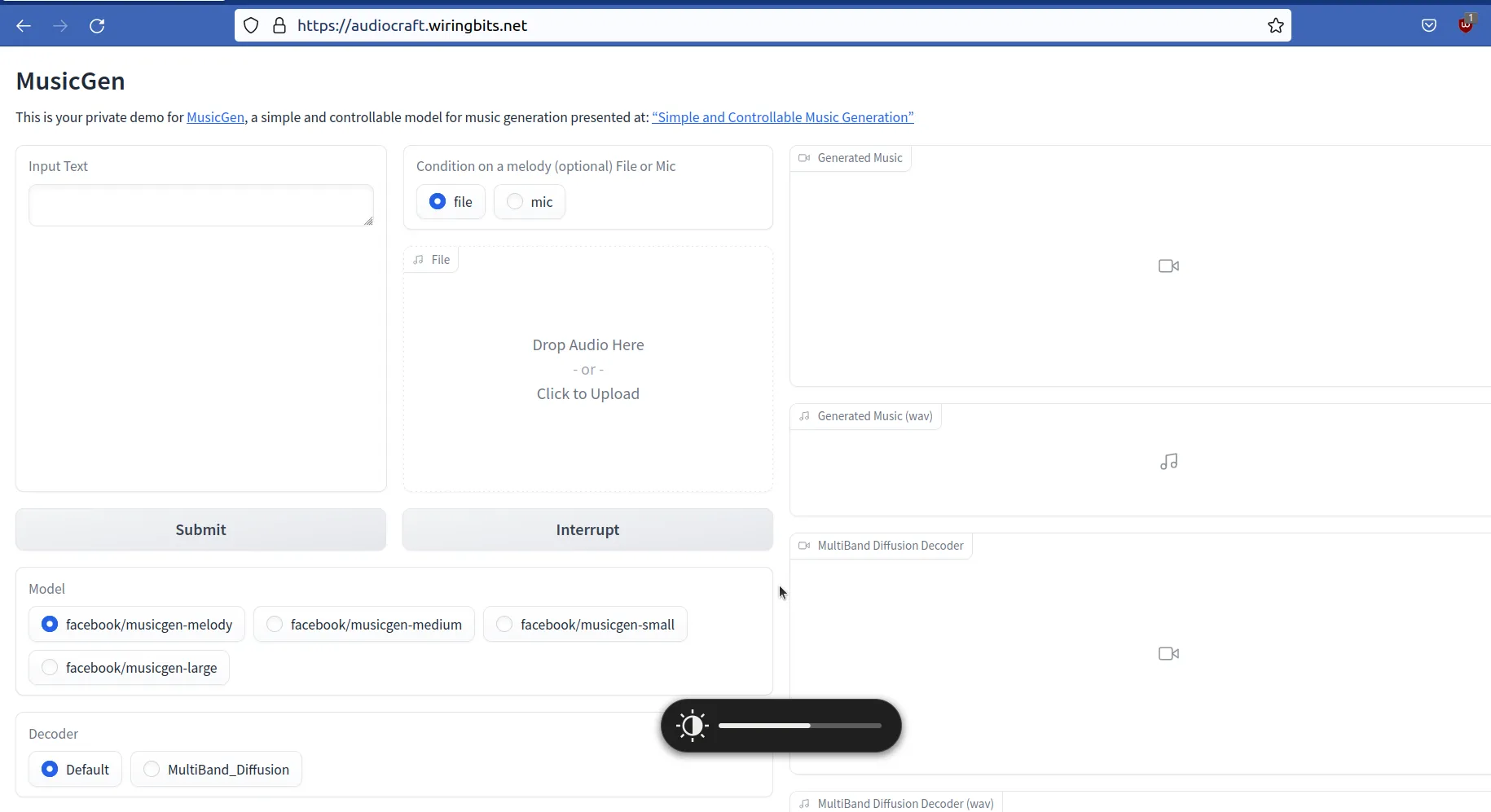Image resolution: width=1491 pixels, height=812 pixels.
Task: Select the mic melody source
Action: point(530,202)
